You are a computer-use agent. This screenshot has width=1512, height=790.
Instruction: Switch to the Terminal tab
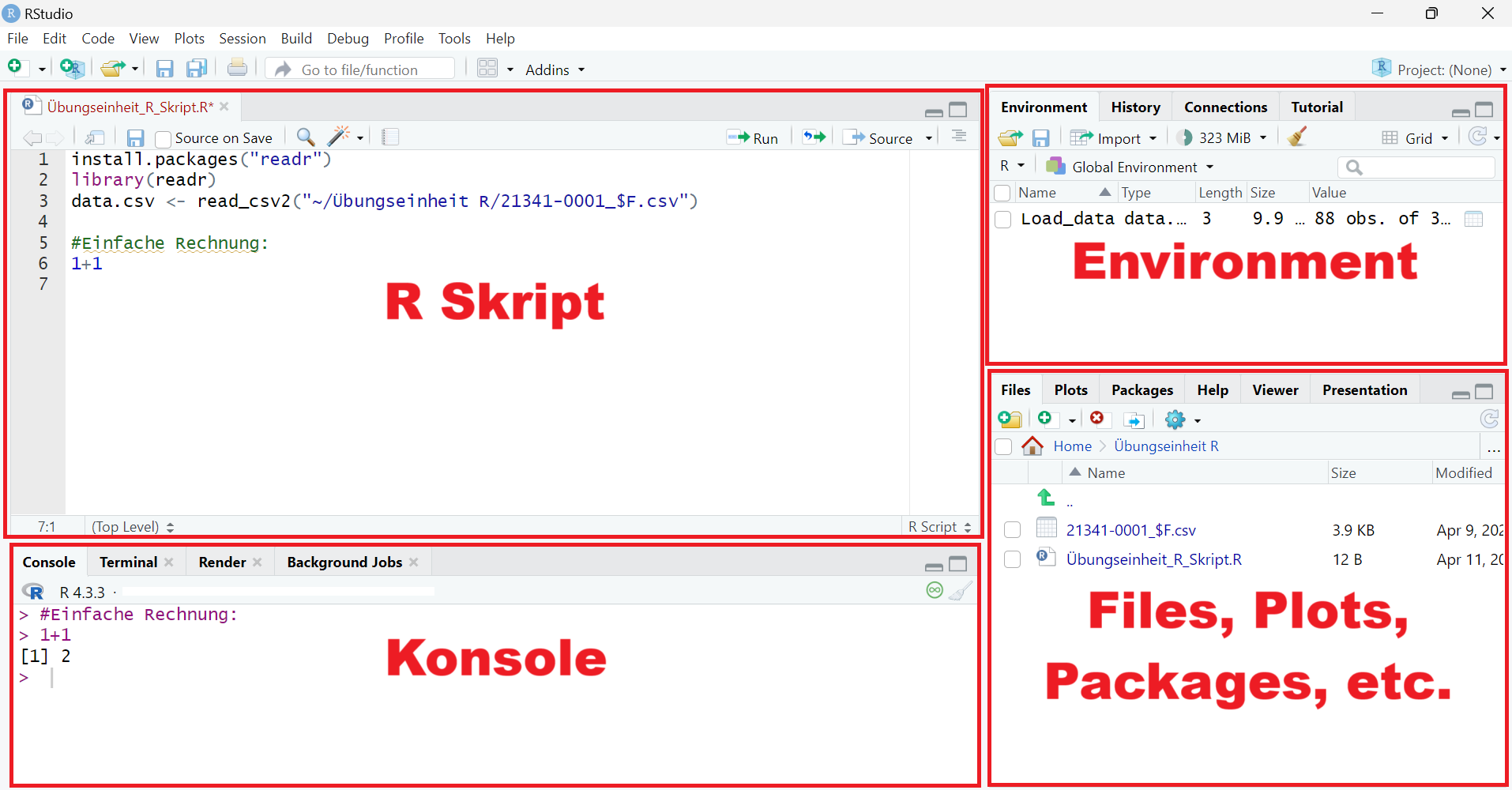pyautogui.click(x=128, y=562)
